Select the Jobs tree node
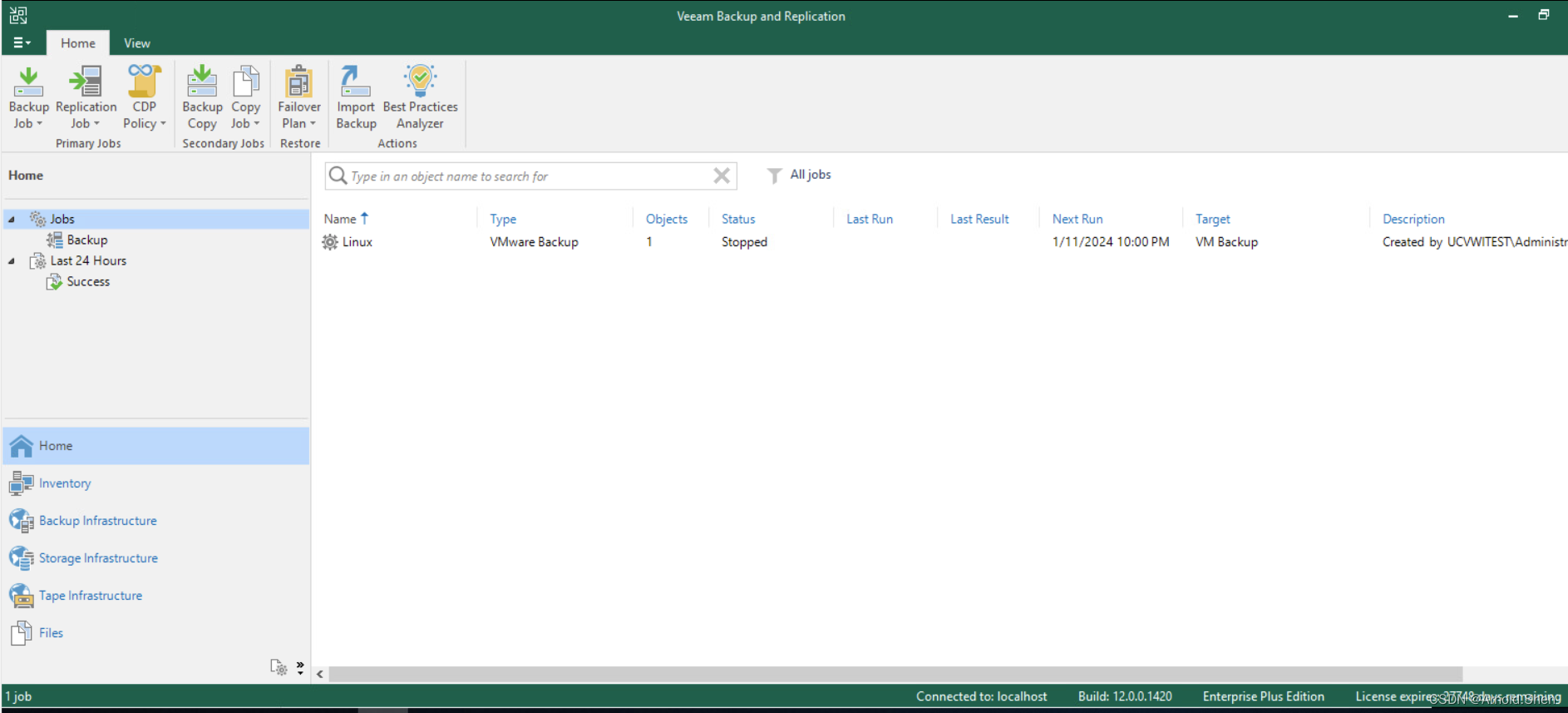 (158, 219)
